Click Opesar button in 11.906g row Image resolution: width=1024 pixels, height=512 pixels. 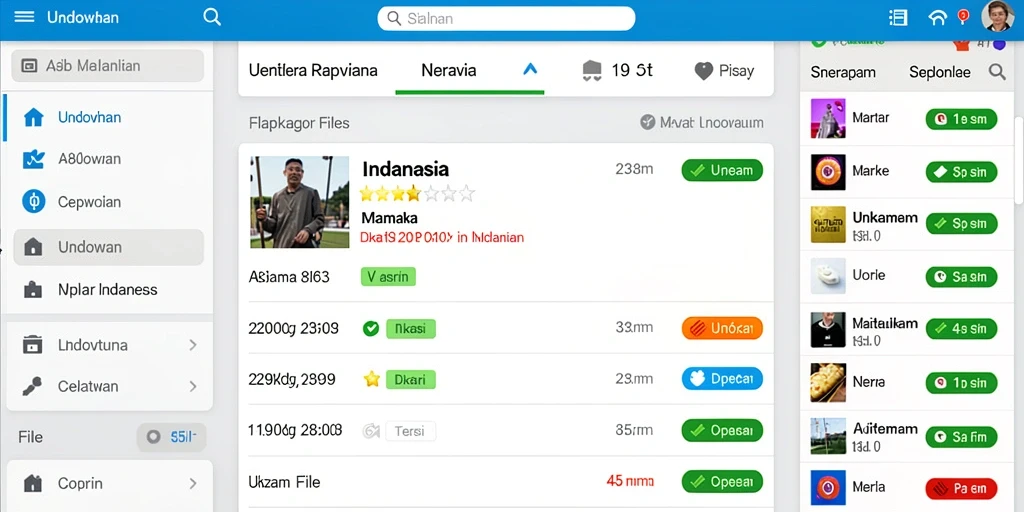722,430
